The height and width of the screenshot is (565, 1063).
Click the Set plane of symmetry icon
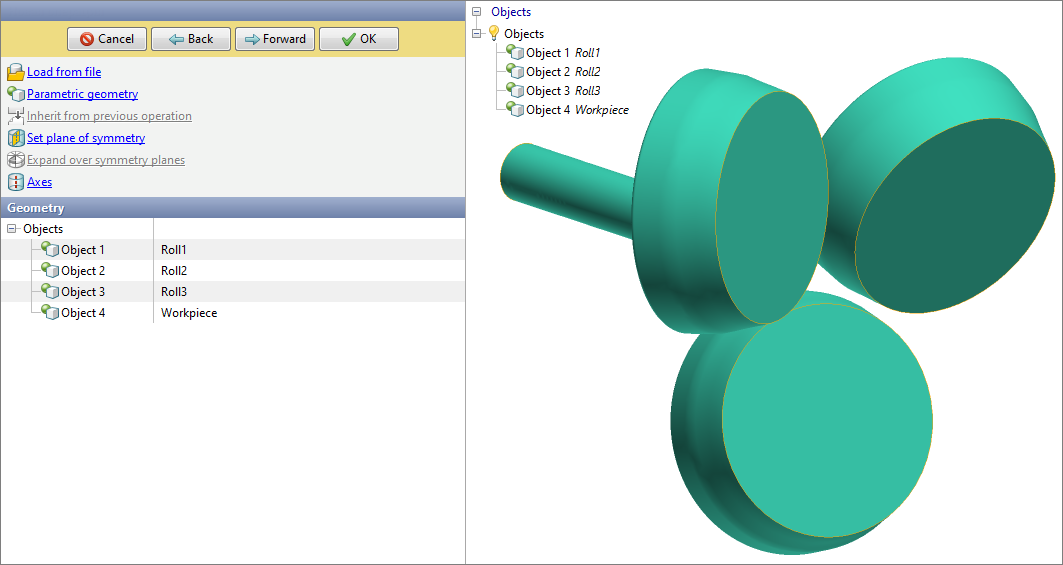point(15,138)
